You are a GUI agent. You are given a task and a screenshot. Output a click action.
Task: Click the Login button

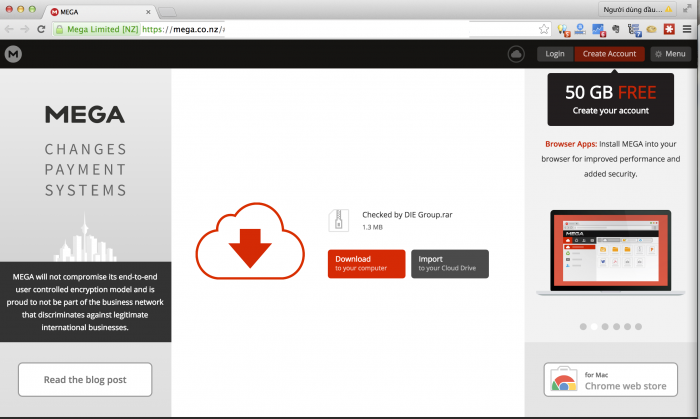555,54
